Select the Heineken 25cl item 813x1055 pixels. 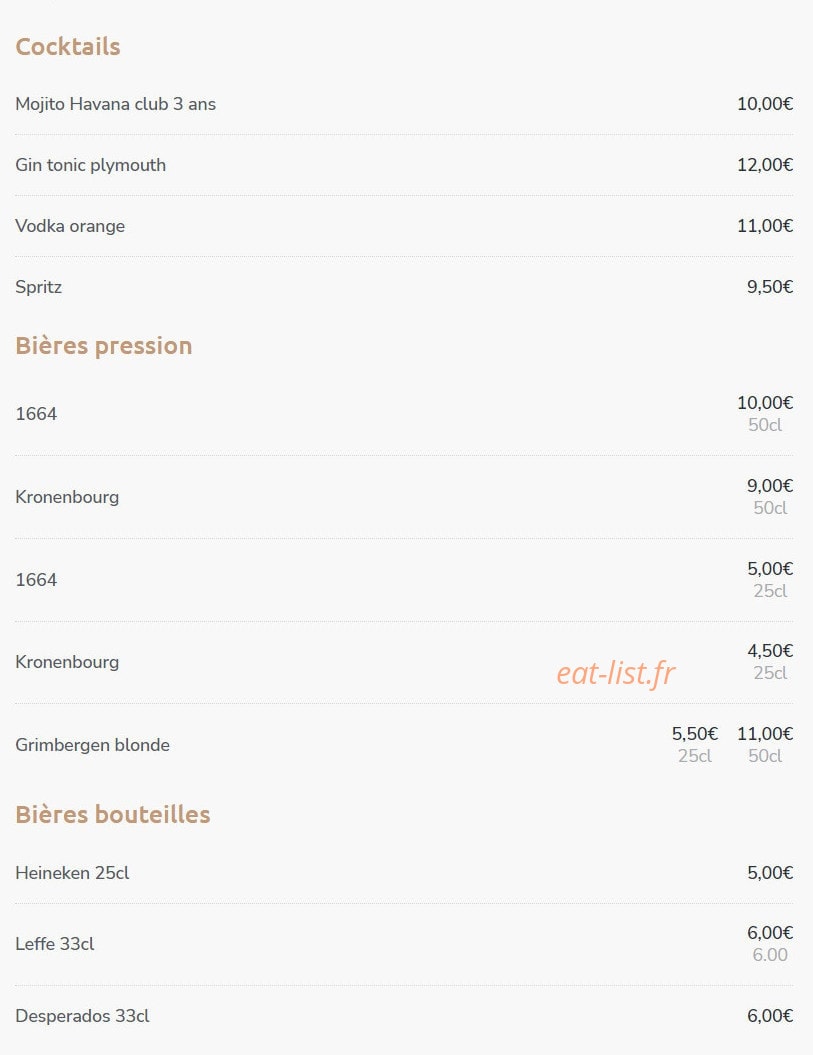(x=72, y=873)
